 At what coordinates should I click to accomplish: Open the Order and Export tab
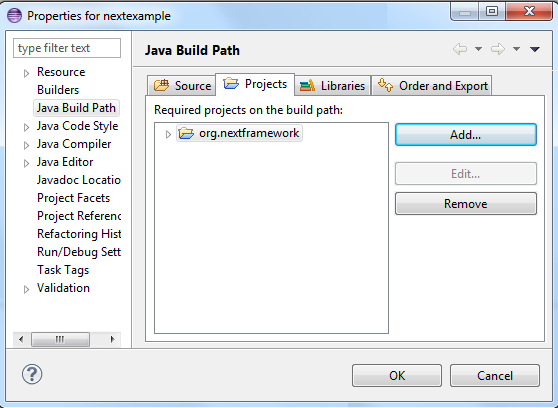click(432, 85)
